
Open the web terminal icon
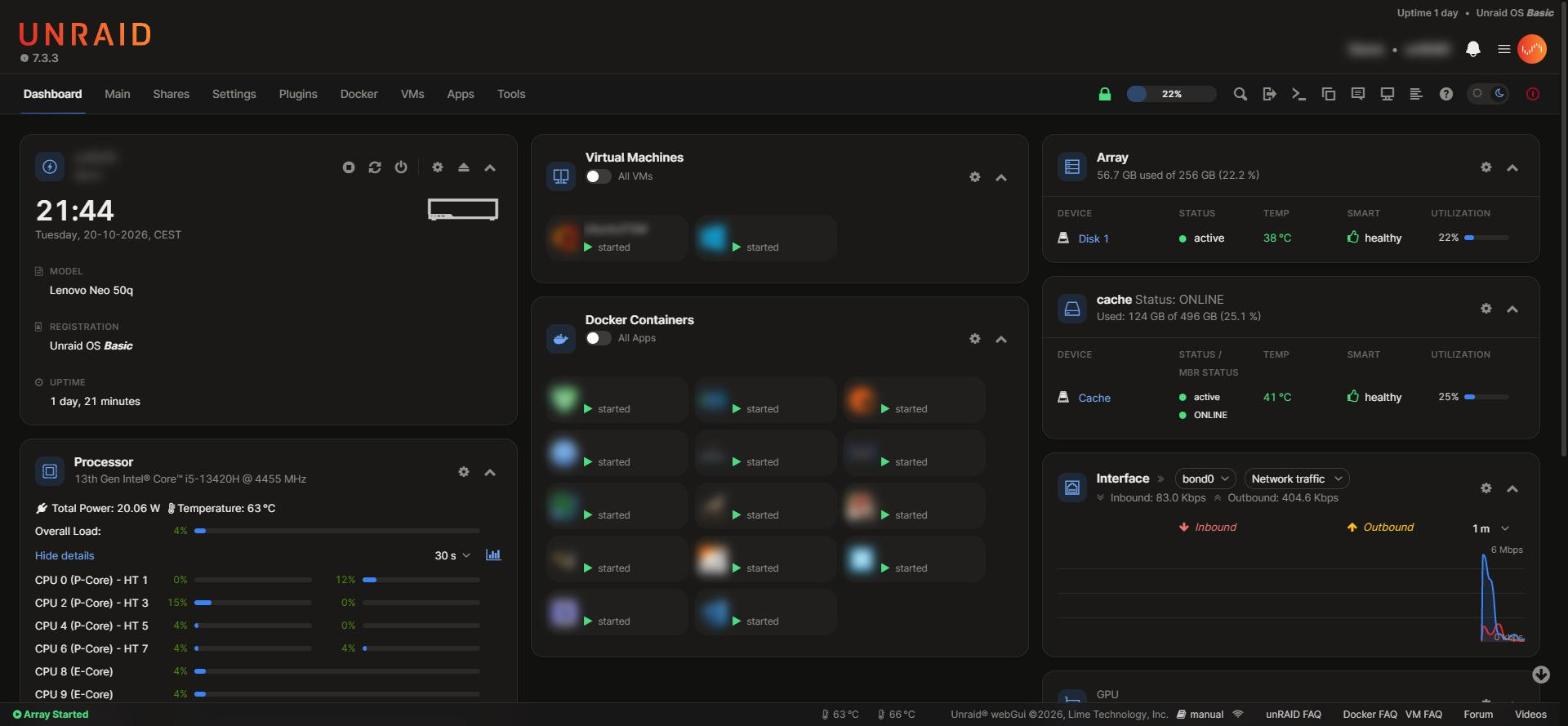pyautogui.click(x=1299, y=94)
